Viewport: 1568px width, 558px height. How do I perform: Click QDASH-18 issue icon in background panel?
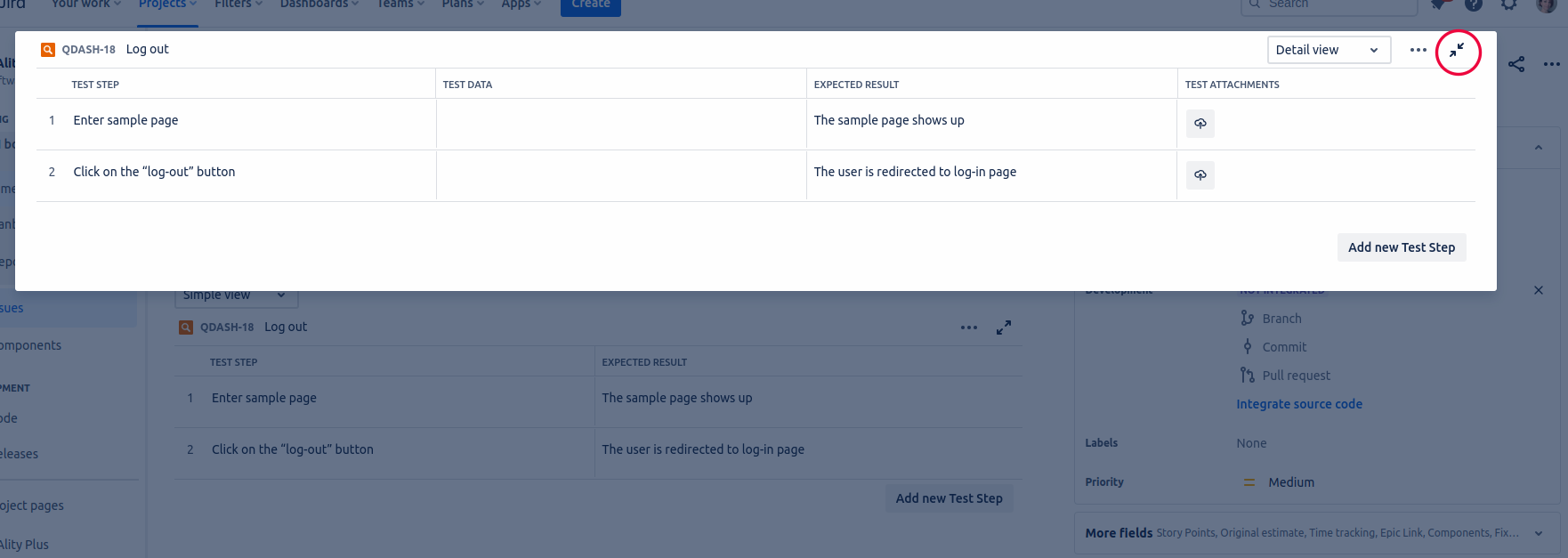186,328
